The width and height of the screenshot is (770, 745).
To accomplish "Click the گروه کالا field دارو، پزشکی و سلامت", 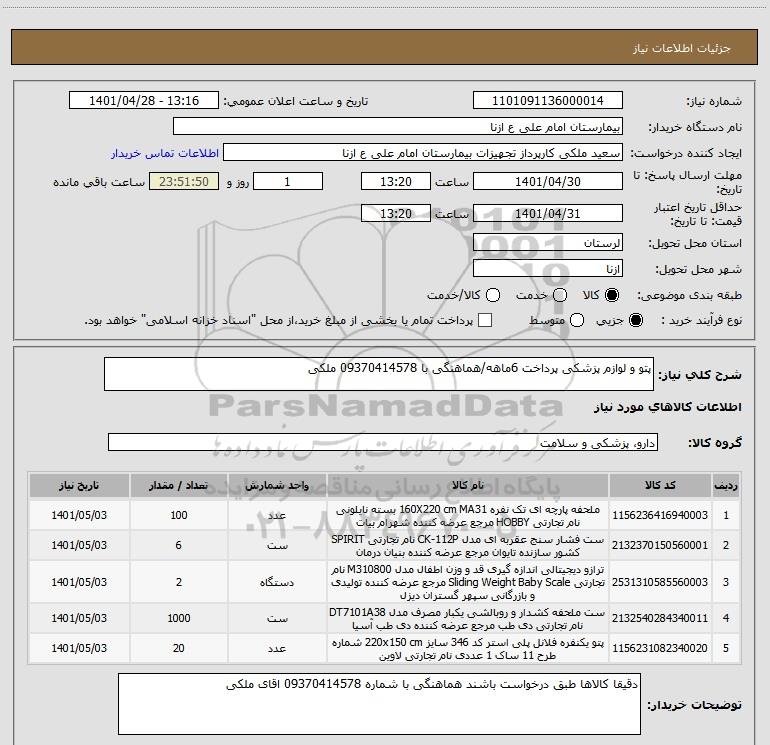I will tap(383, 442).
